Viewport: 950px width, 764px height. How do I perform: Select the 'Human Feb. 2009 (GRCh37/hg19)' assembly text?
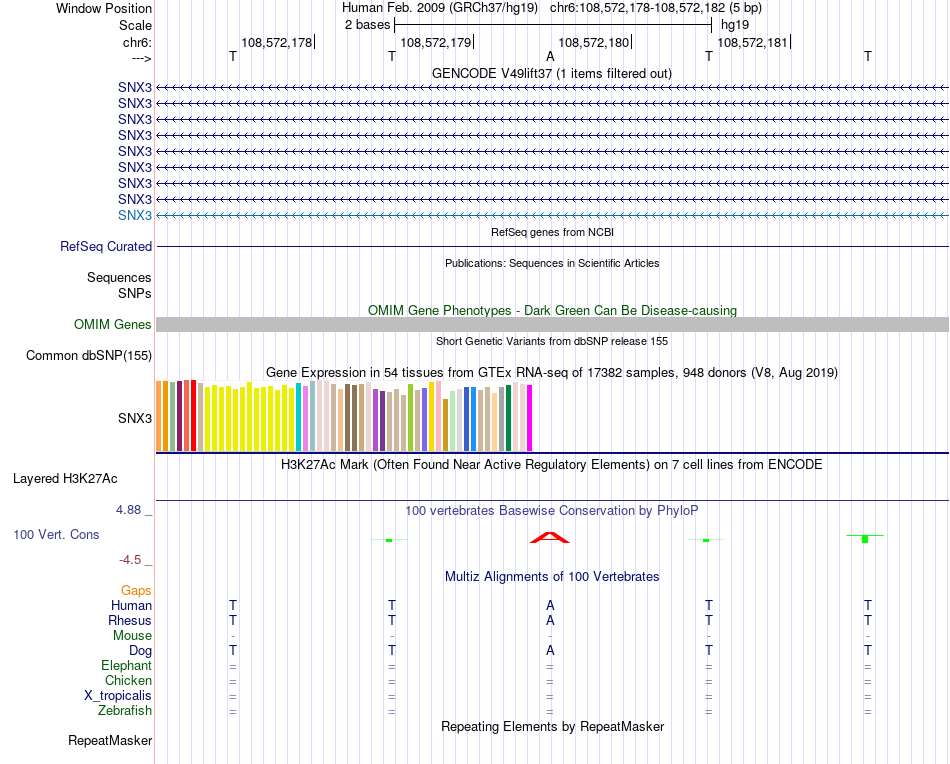point(440,8)
